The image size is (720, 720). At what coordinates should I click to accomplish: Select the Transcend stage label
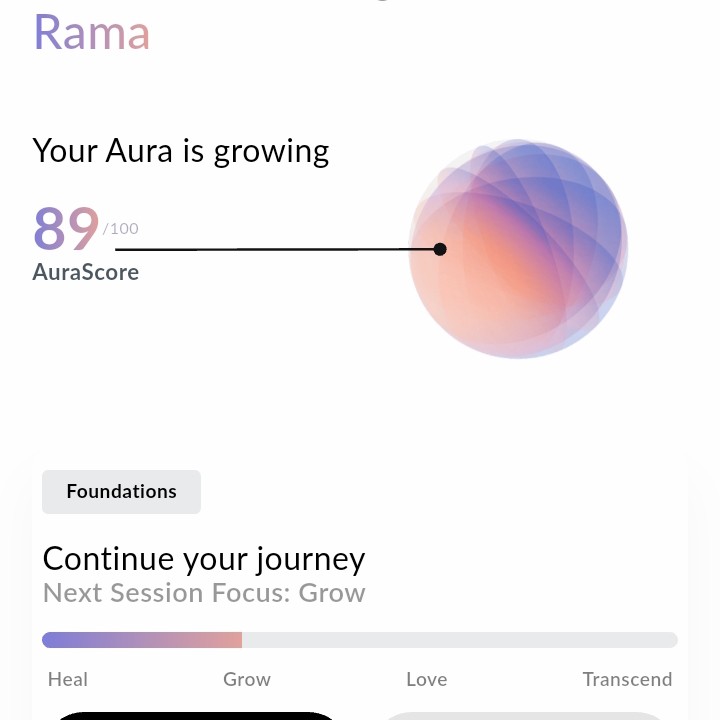[627, 680]
